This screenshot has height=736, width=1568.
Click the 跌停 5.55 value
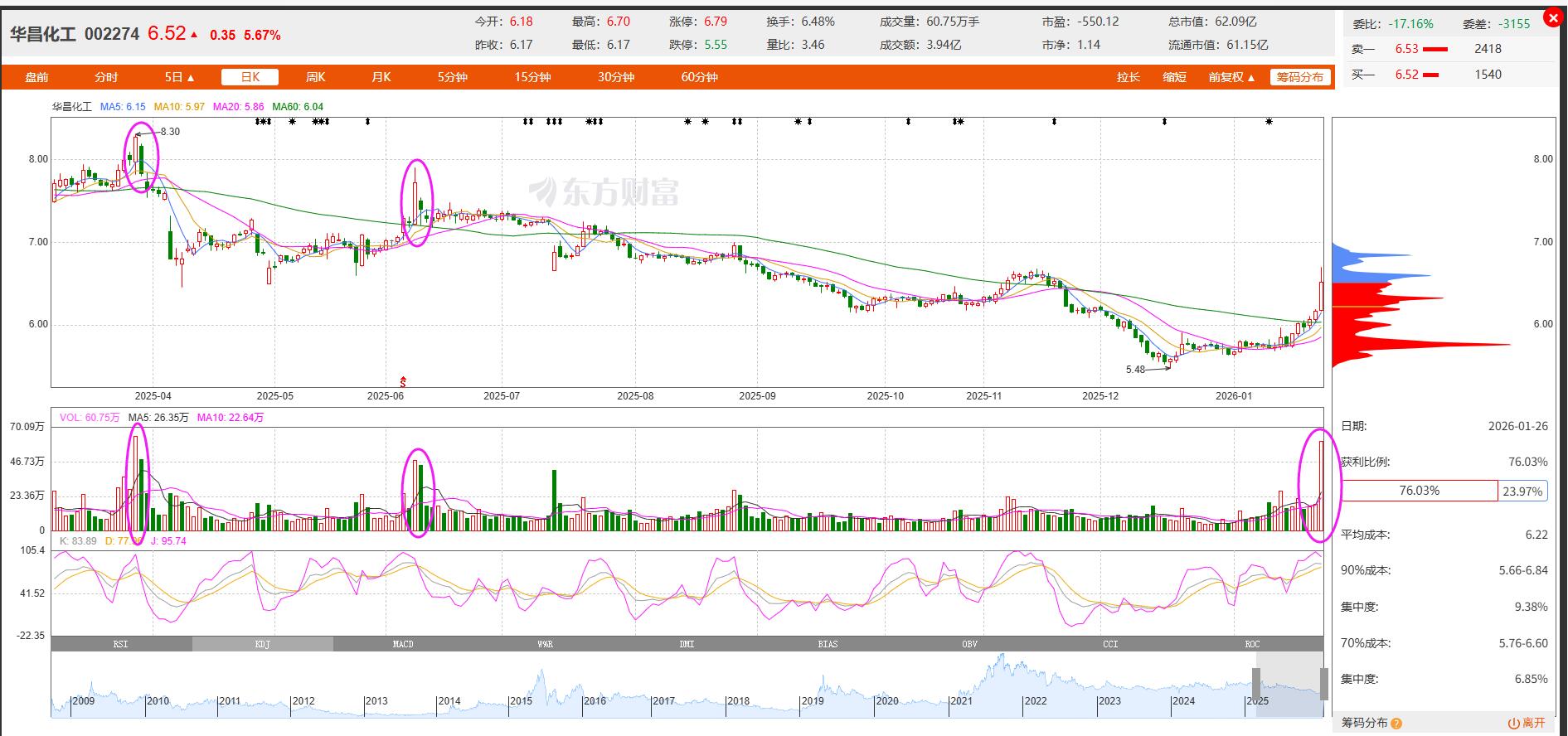click(x=716, y=45)
